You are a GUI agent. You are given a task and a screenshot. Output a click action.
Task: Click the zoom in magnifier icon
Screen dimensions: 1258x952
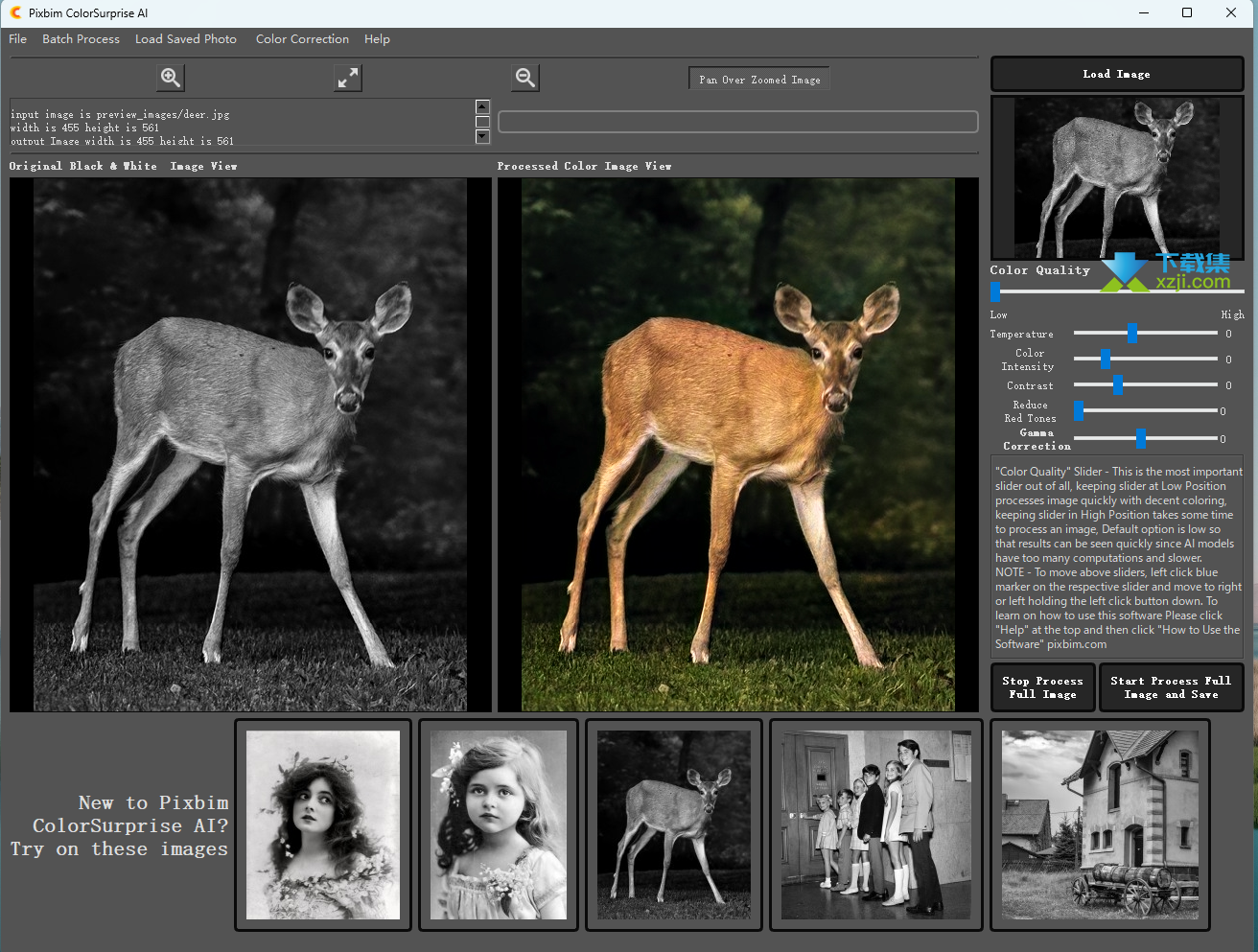pyautogui.click(x=171, y=78)
